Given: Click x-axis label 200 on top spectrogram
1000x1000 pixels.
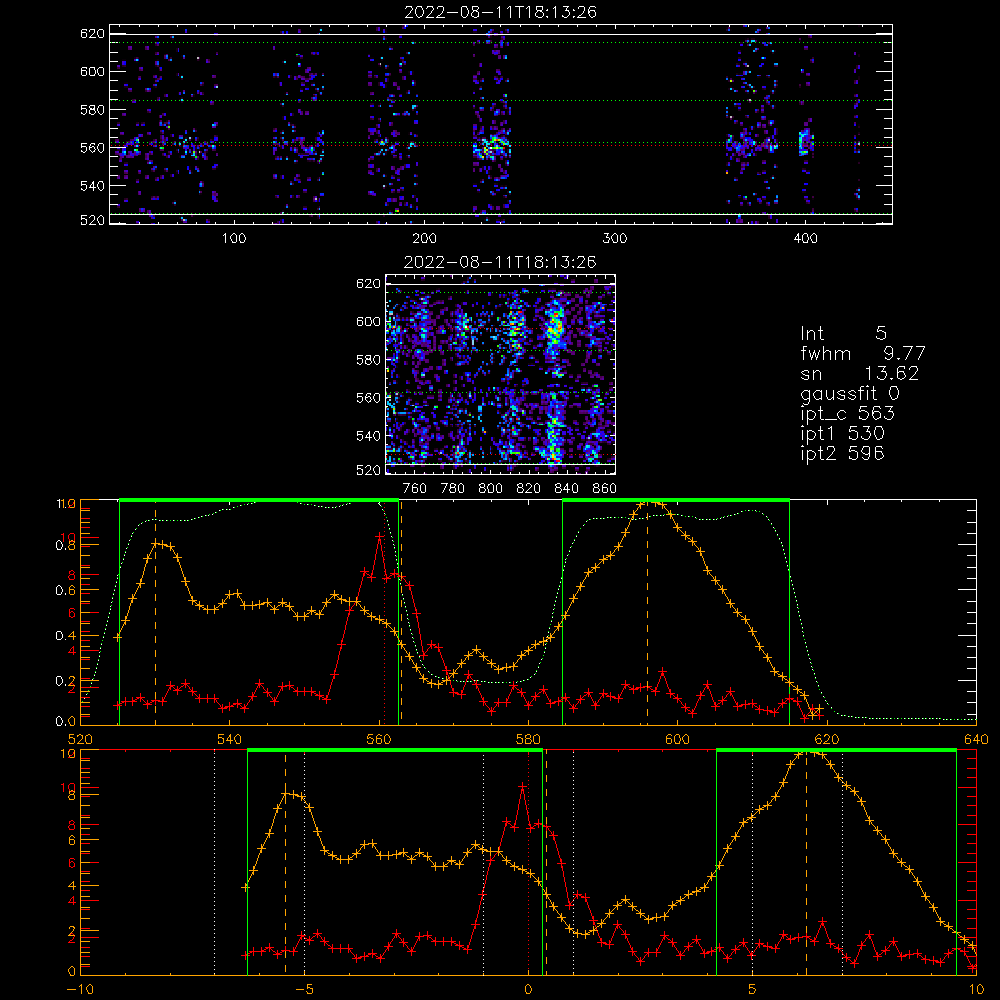Looking at the screenshot, I should click(x=424, y=239).
